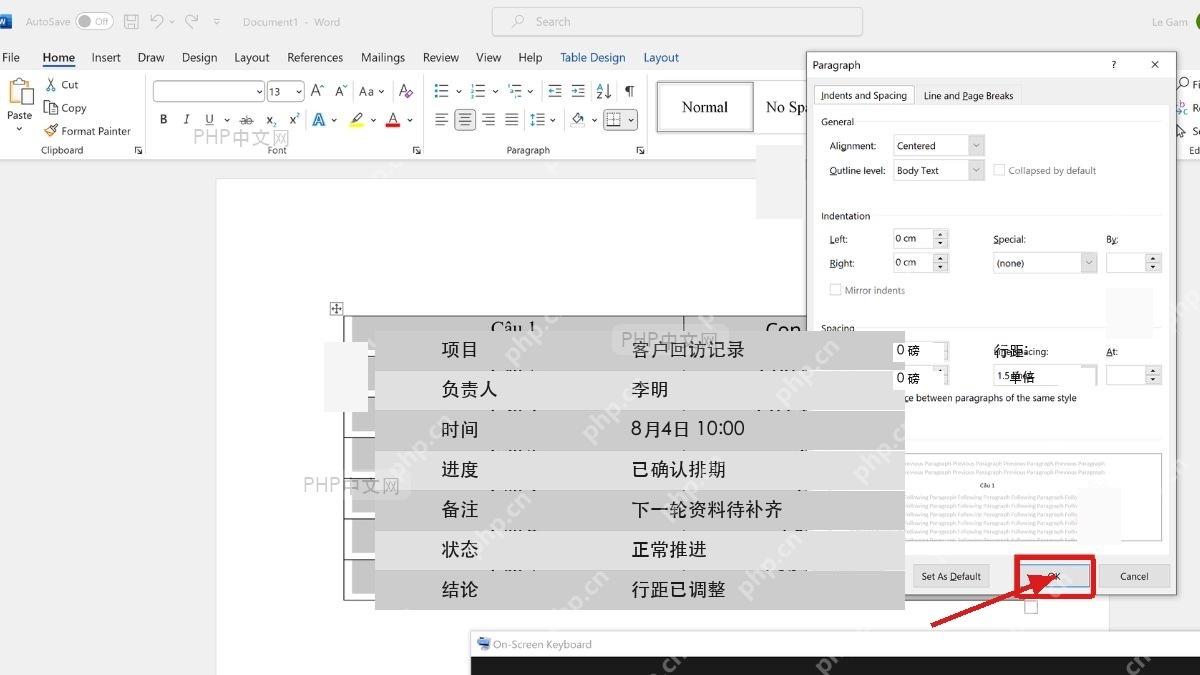Open the Alignment Centered dropdown
Screen dimensions: 1200x675
pyautogui.click(x=976, y=146)
